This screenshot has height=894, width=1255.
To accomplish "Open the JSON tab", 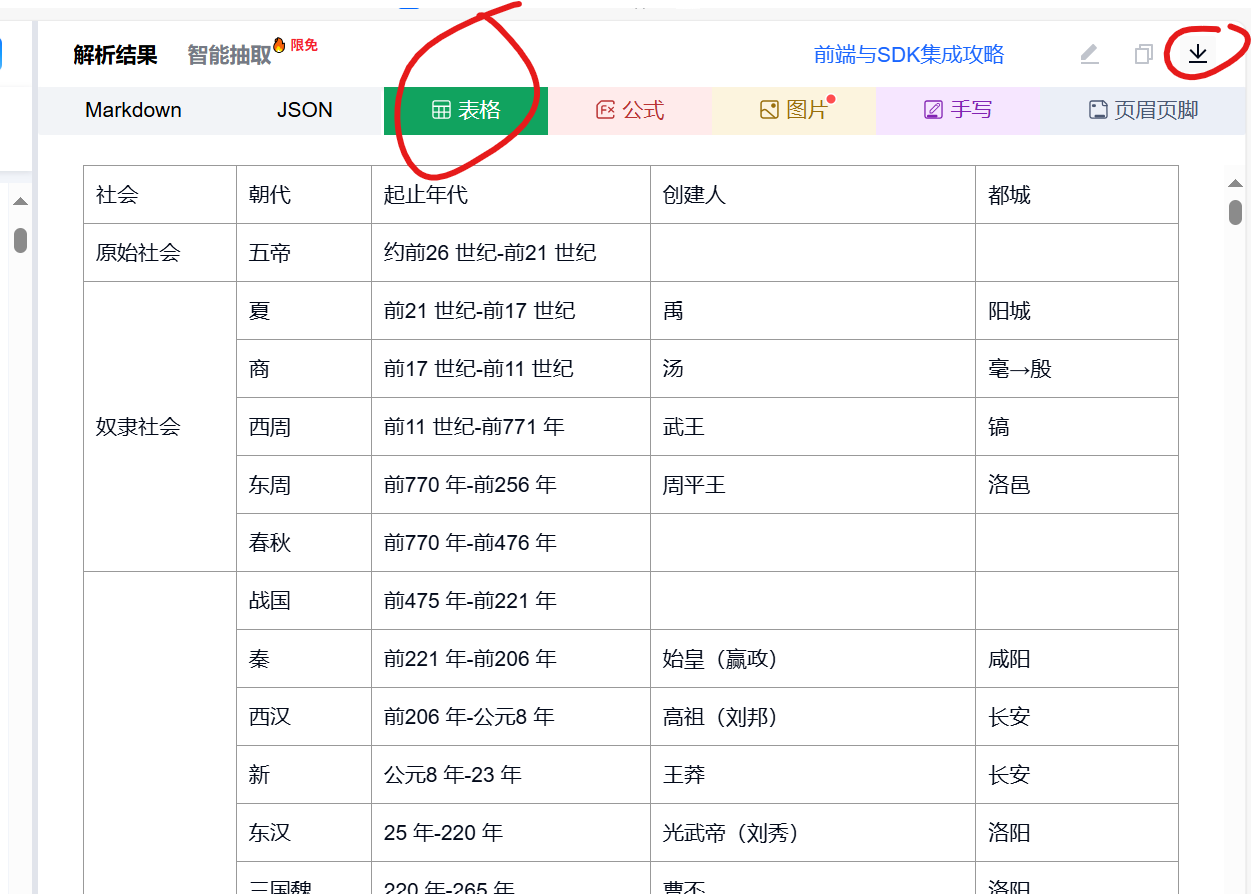I will (x=305, y=110).
